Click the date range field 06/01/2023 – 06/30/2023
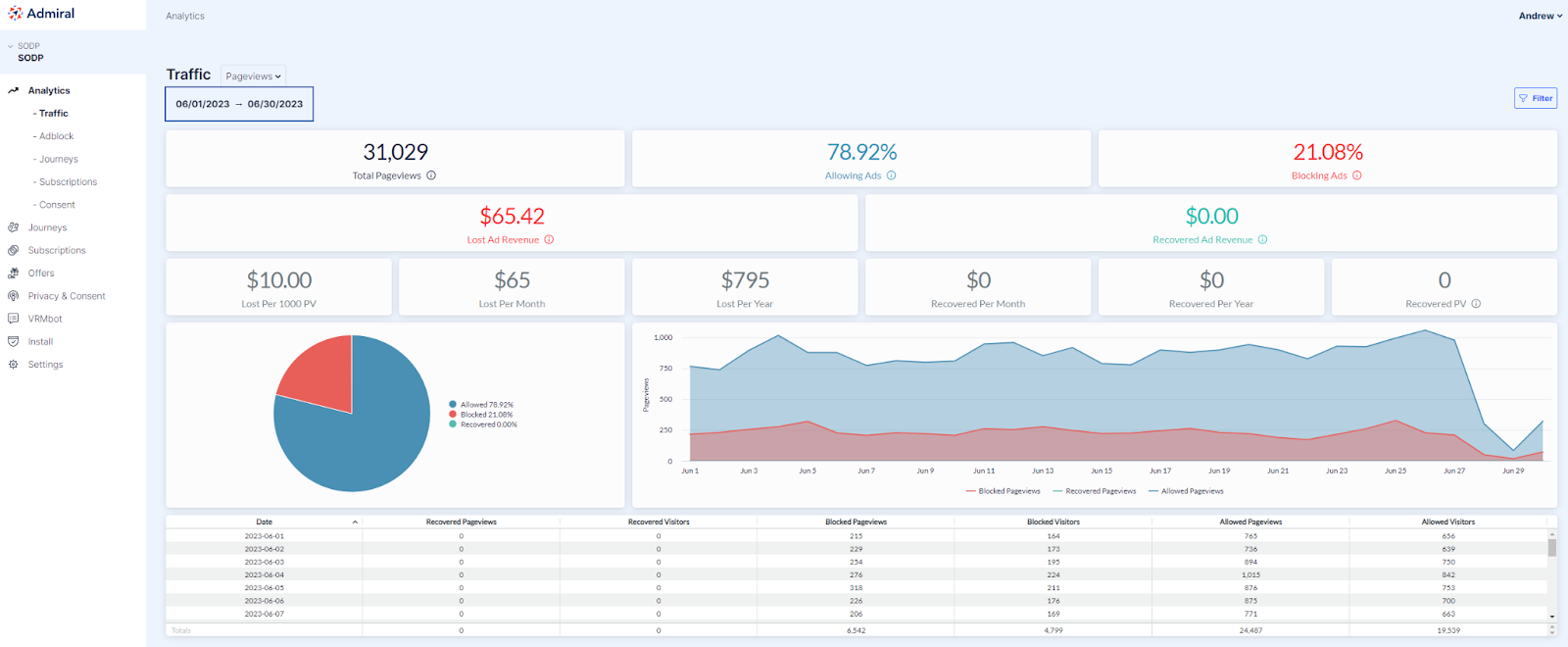The height and width of the screenshot is (647, 1568). coord(239,104)
